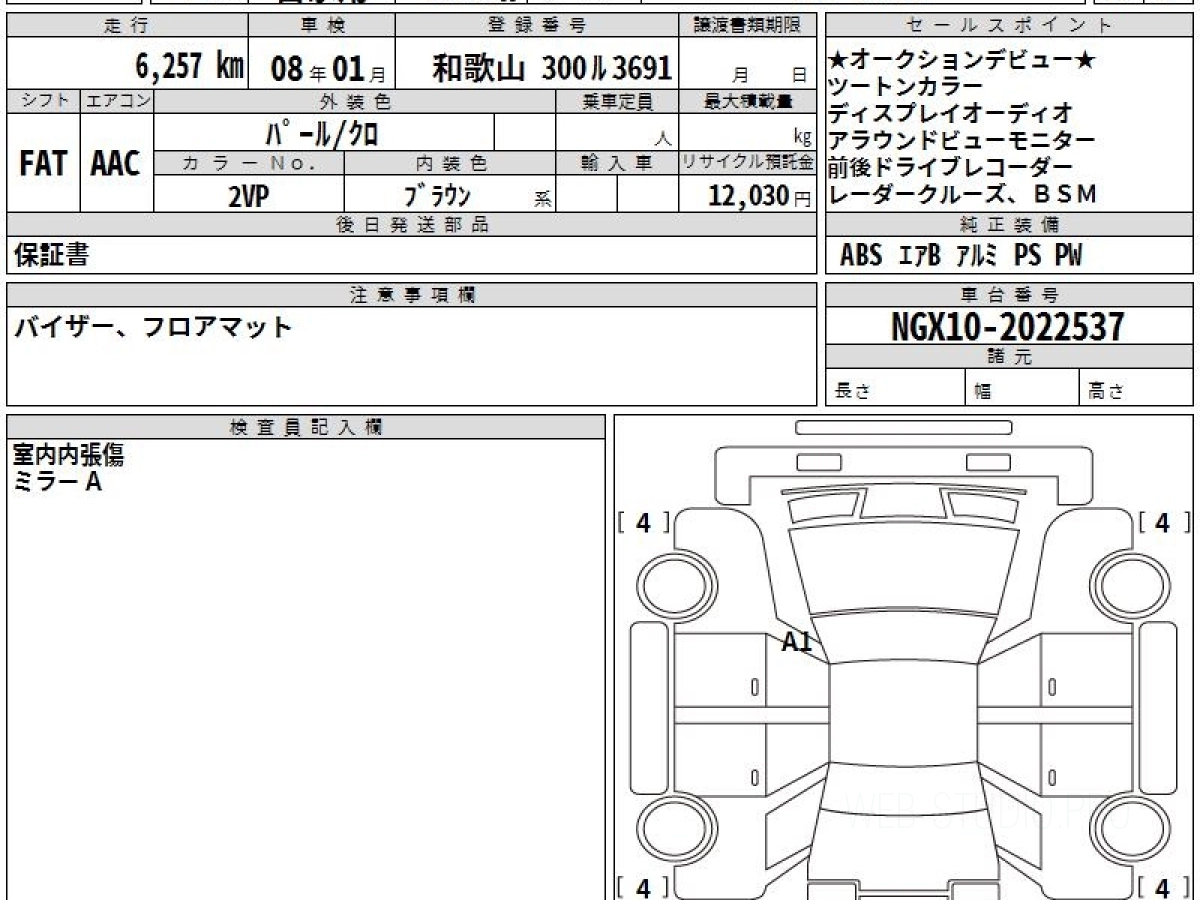Click the 輸入車 header
The width and height of the screenshot is (1200, 900).
click(x=618, y=163)
